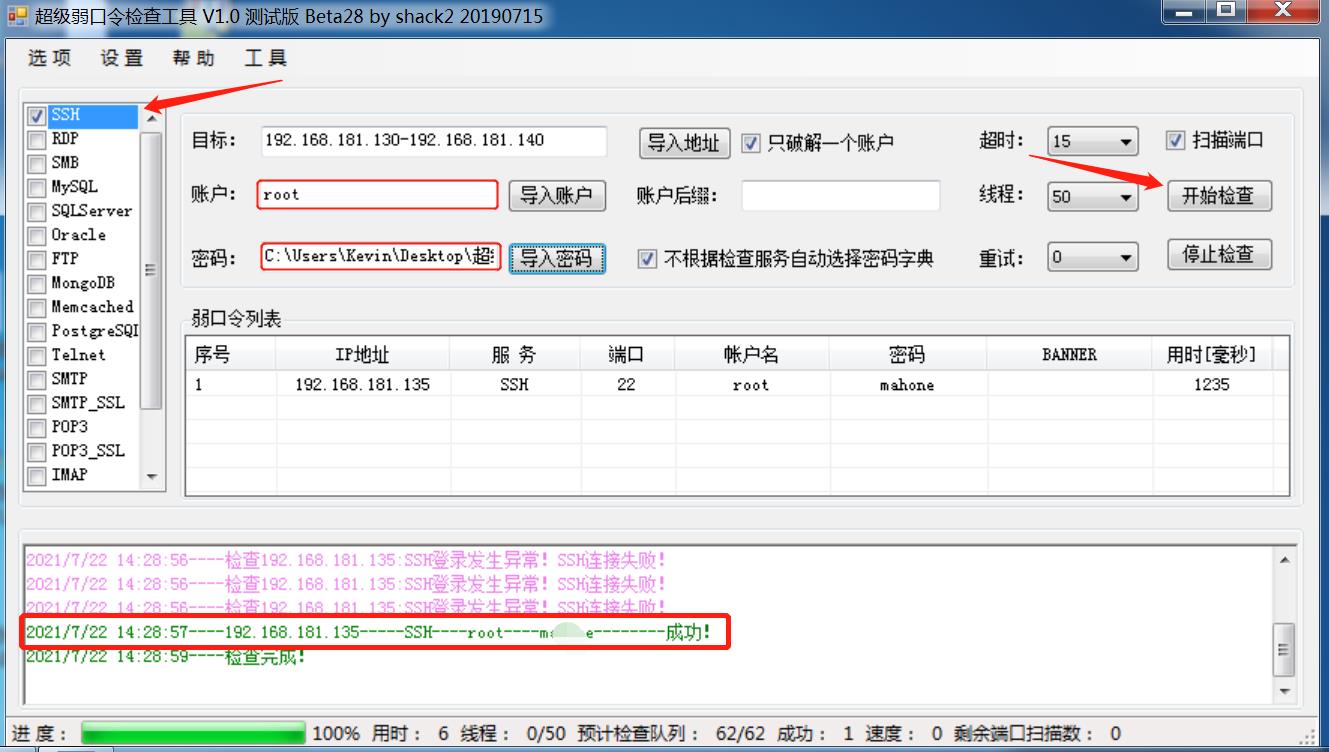
Task: Check the PostgreSQL service checkbox
Action: click(x=37, y=332)
